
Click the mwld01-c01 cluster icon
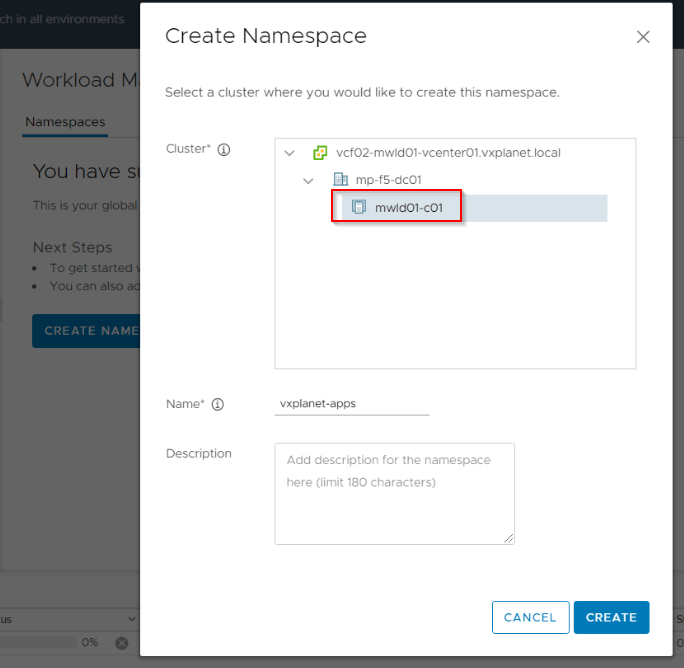tap(359, 207)
